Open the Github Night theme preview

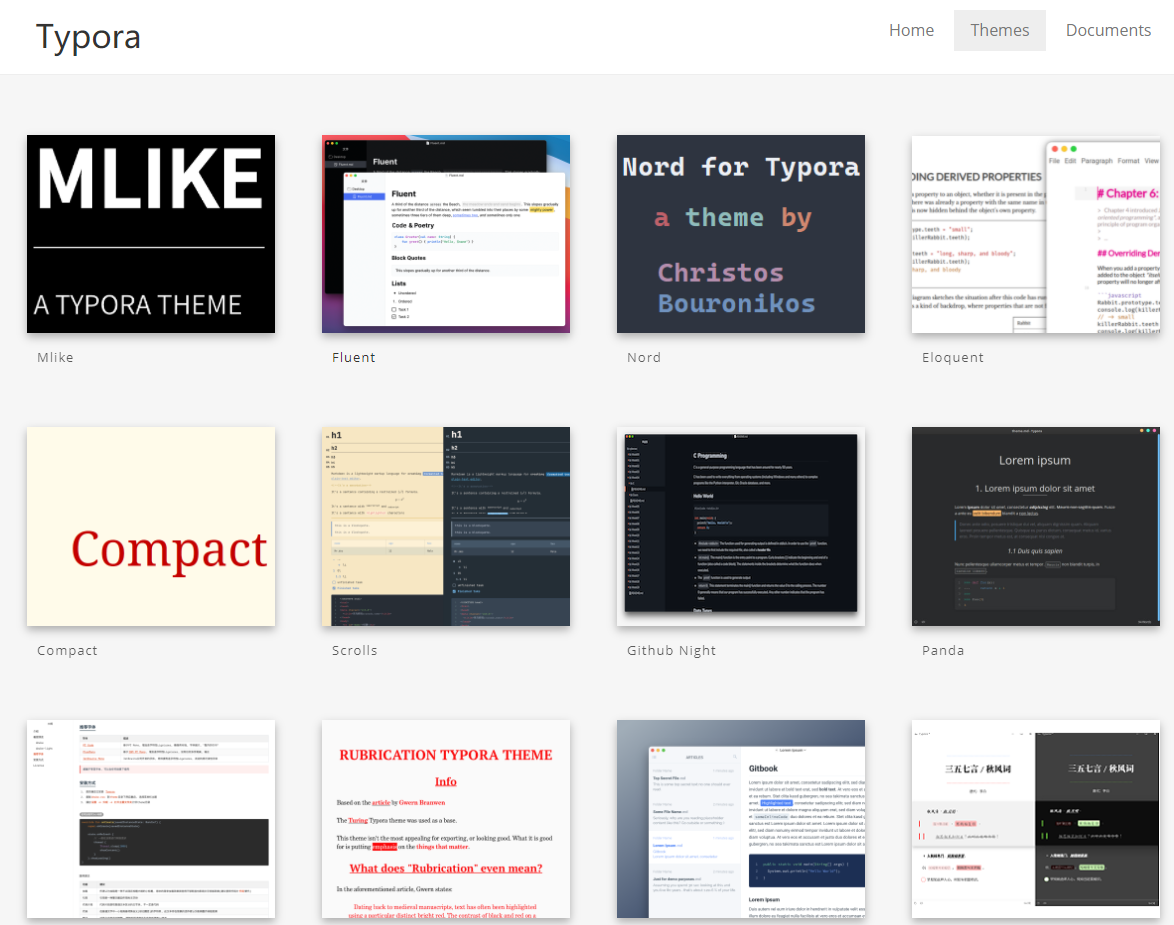pos(741,527)
